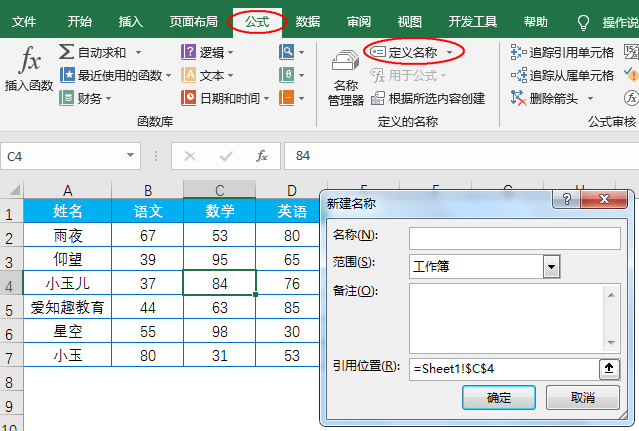Click Trace Precedents (追踪引用单元格)
639x431 pixels.
click(562, 52)
